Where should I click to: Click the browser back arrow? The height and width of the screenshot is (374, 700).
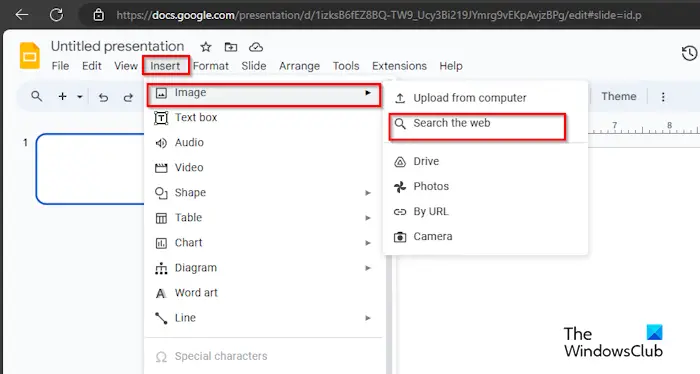(21, 15)
